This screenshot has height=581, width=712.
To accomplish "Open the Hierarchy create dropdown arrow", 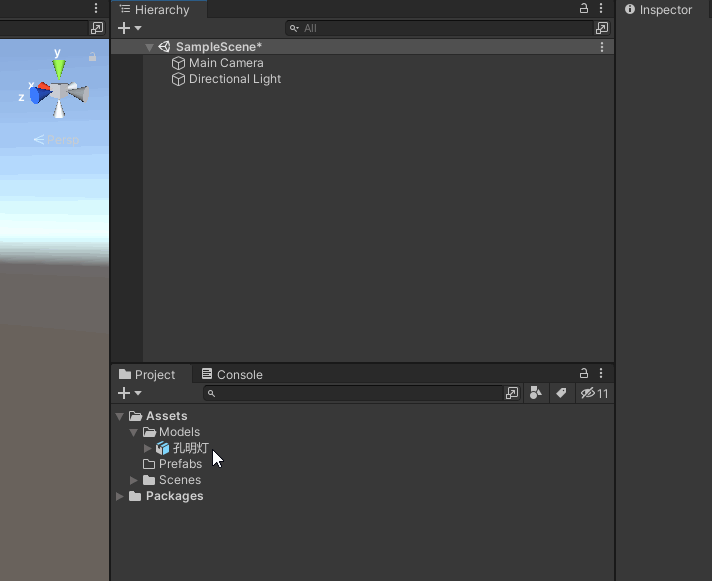I will point(138,28).
